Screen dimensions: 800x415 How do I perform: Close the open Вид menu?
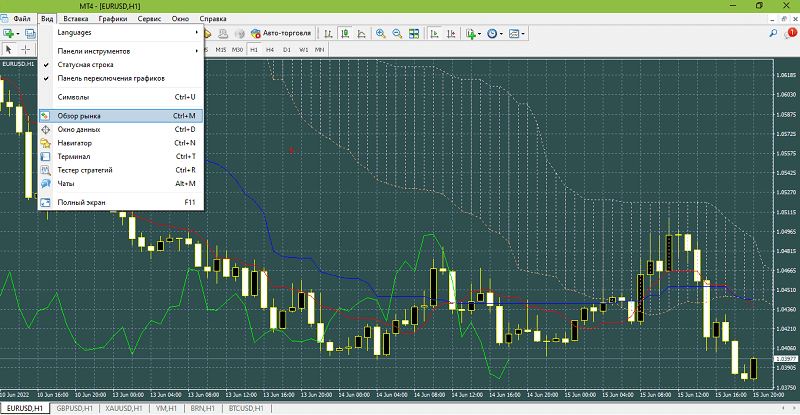[47, 18]
